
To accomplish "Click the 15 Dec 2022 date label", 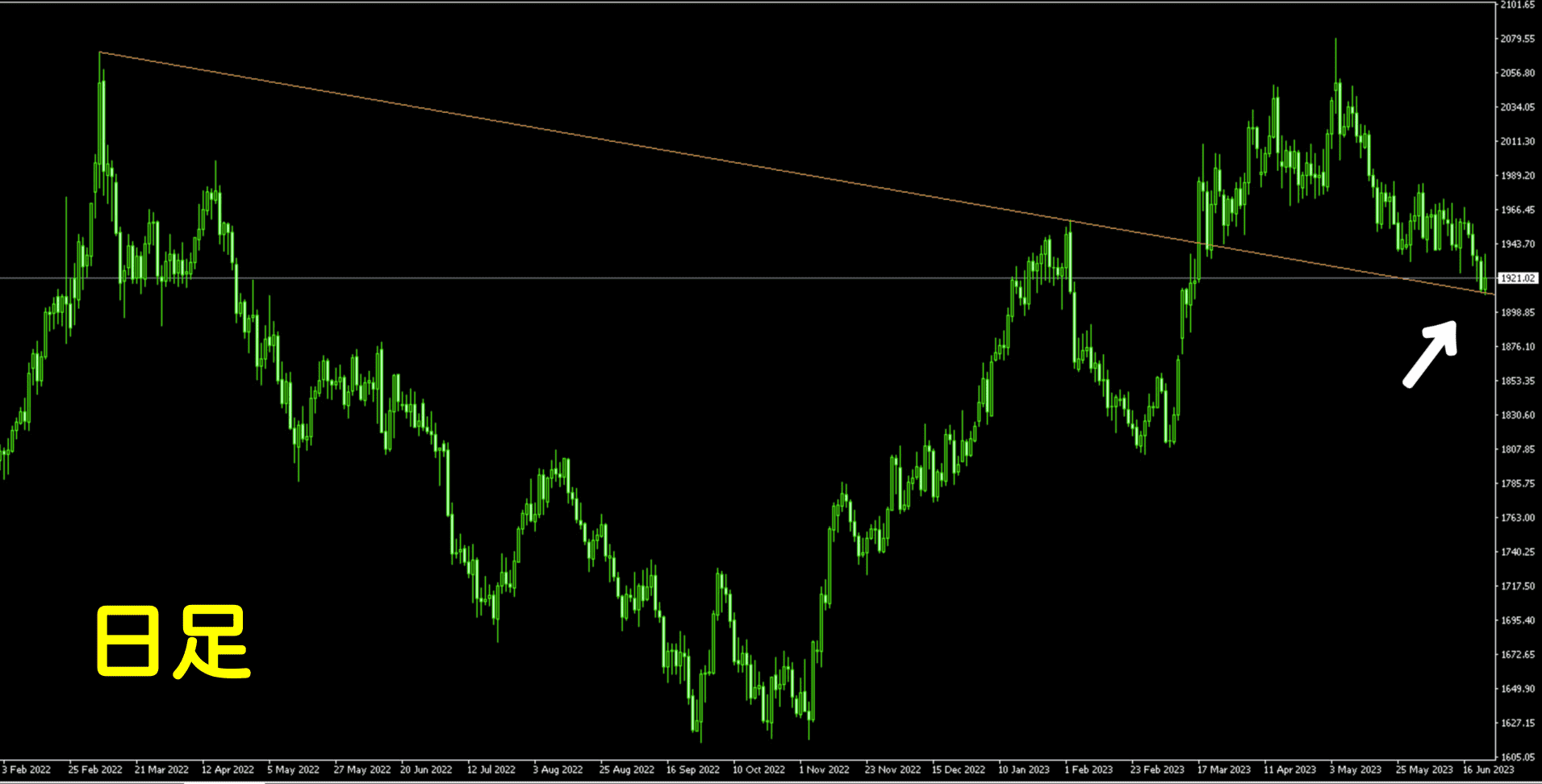I will pos(958,769).
